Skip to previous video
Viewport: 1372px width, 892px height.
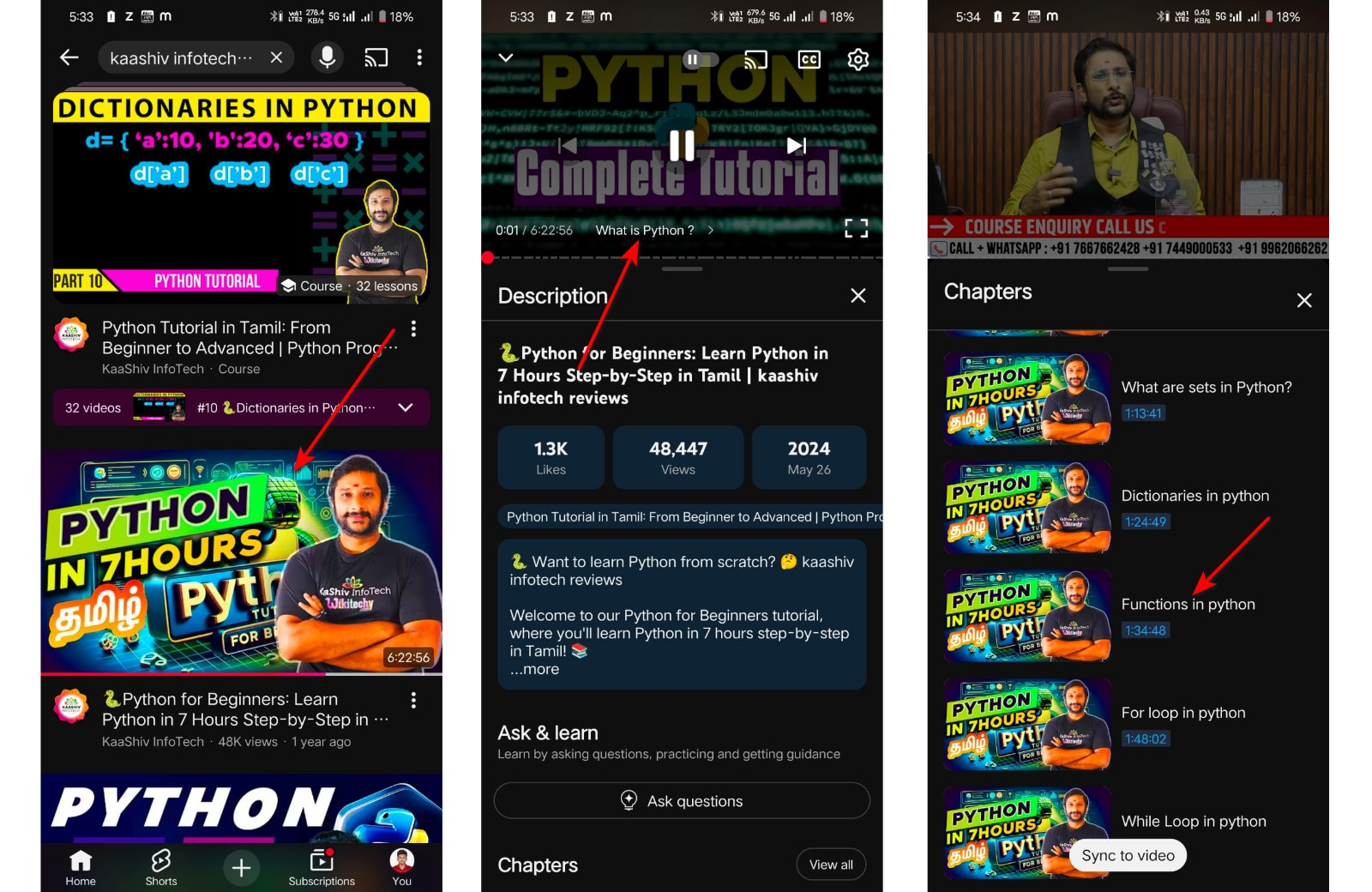click(567, 146)
